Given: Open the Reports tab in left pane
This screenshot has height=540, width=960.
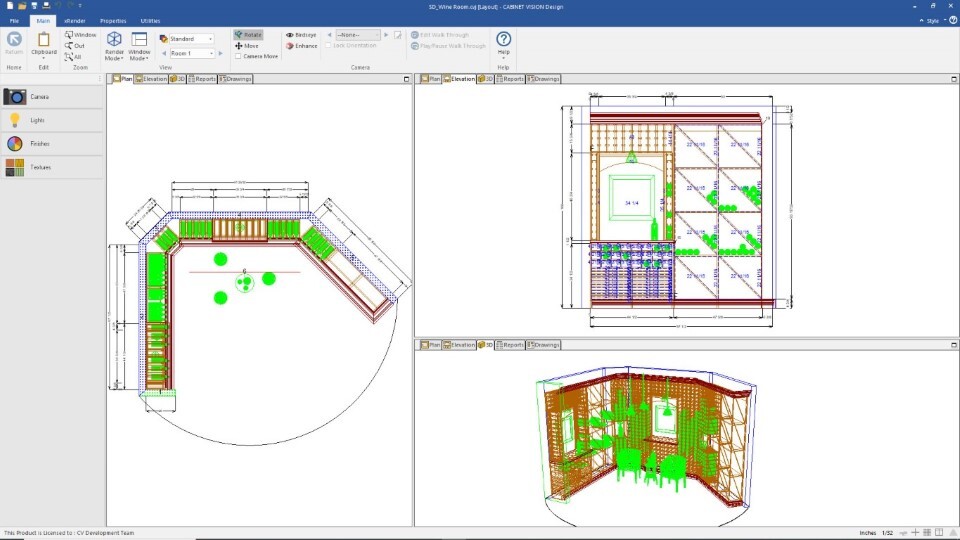Looking at the screenshot, I should click(202, 79).
